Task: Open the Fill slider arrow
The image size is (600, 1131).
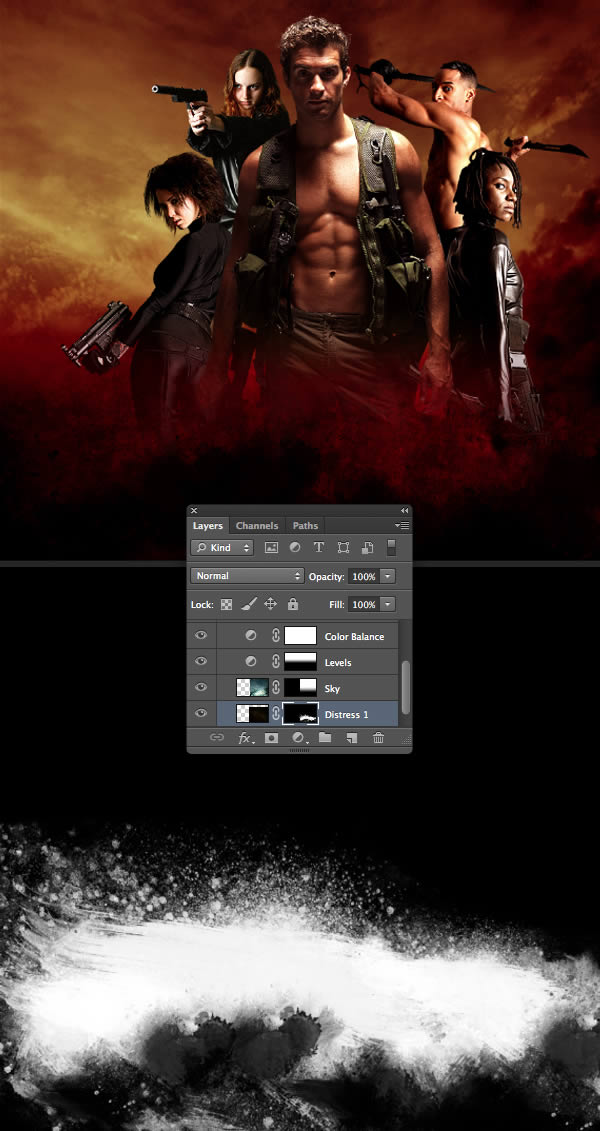Action: (x=388, y=604)
